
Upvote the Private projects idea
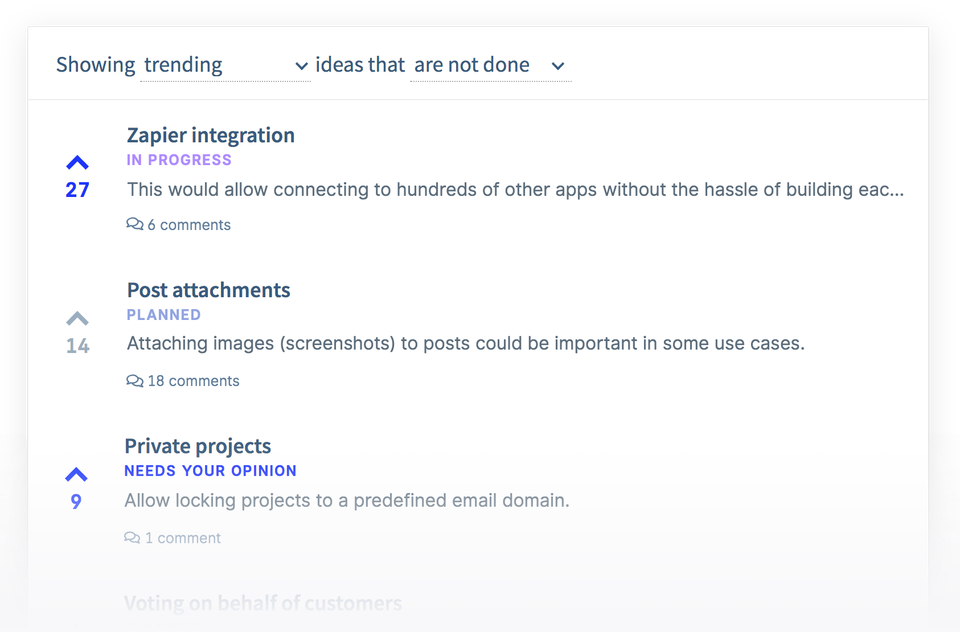76,475
